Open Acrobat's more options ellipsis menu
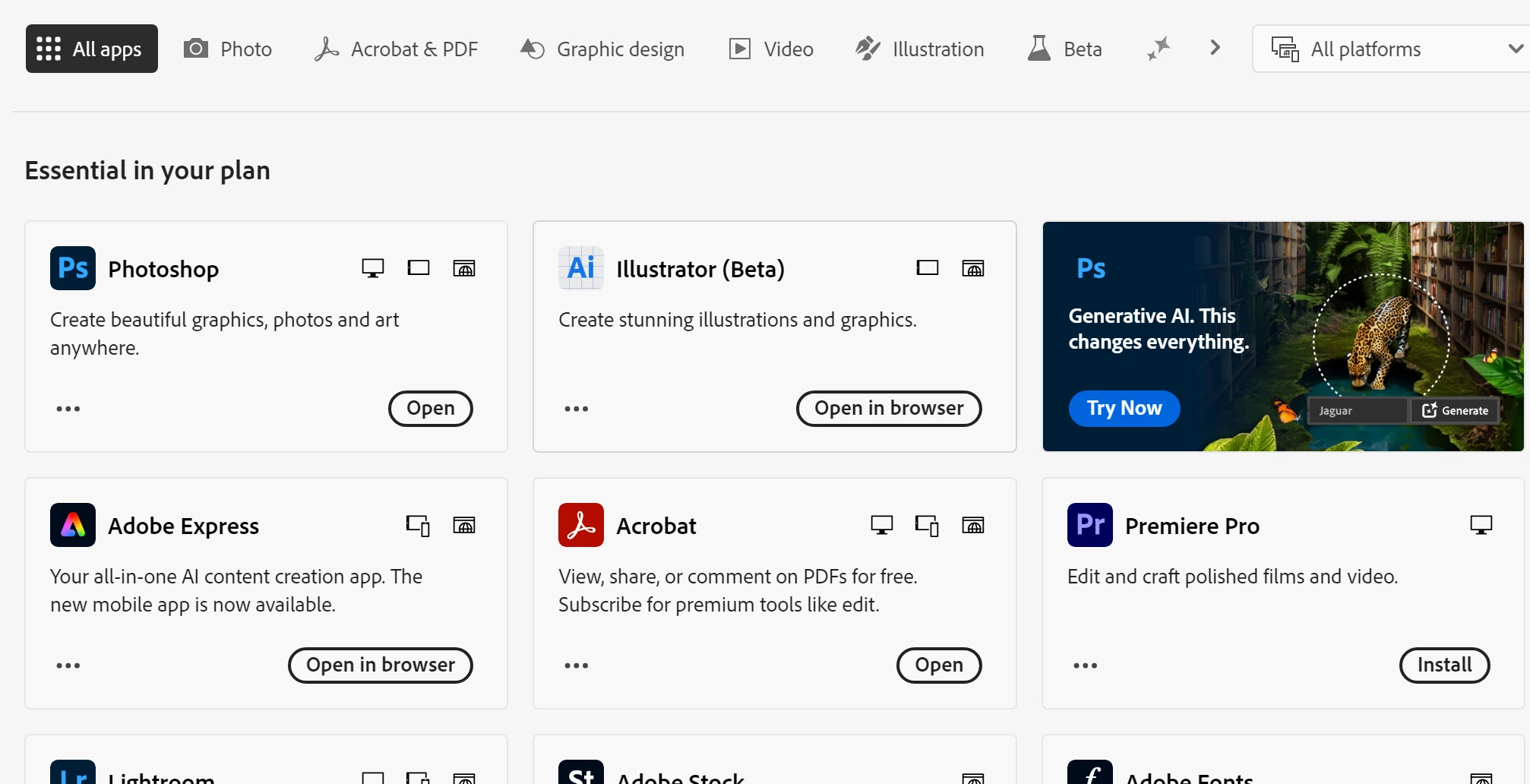 577,665
